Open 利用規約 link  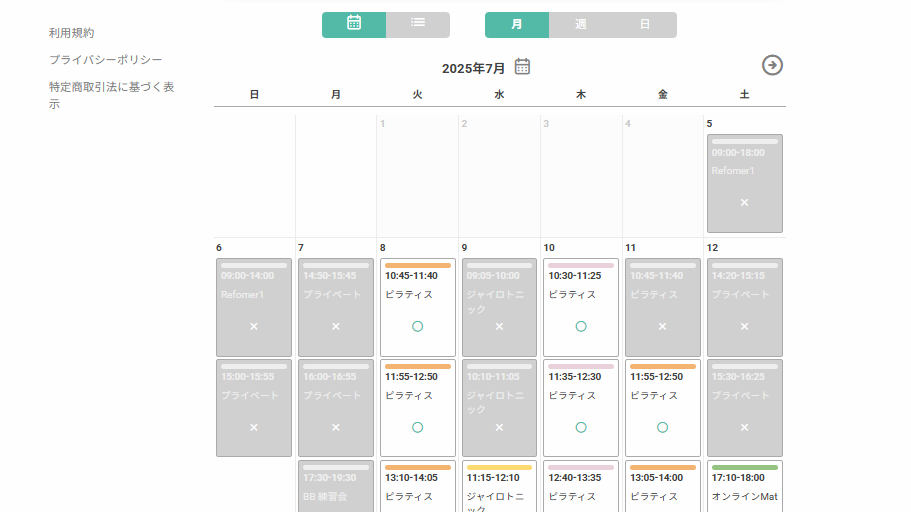(x=71, y=33)
